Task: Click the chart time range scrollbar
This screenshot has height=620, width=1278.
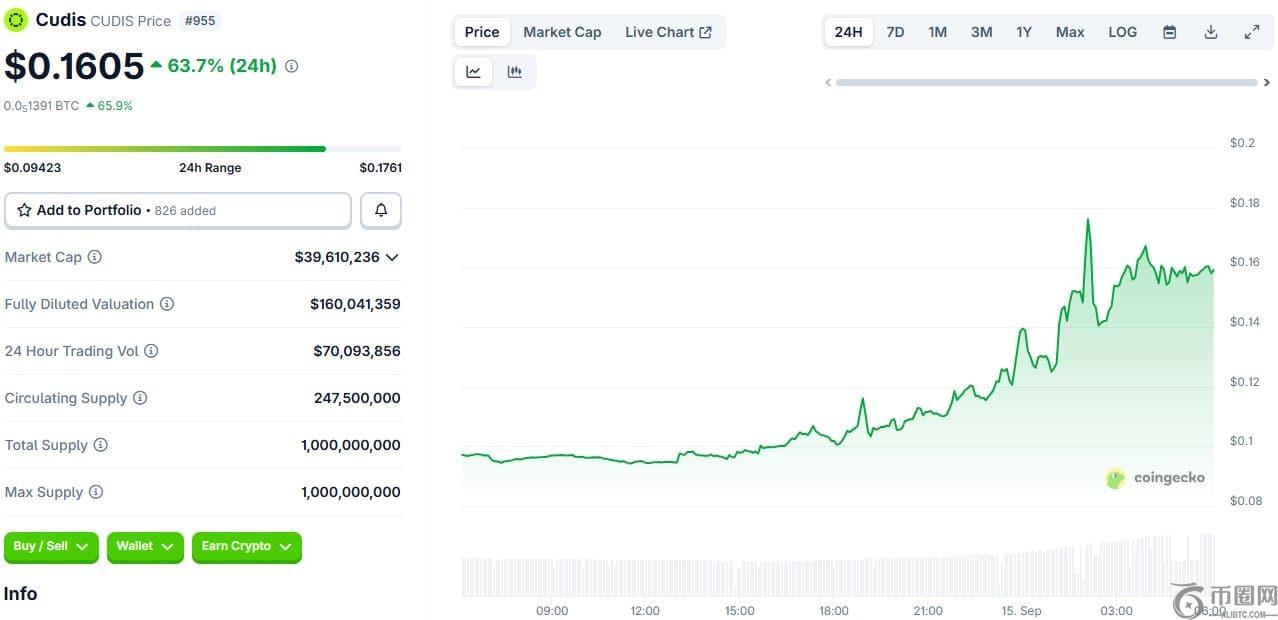Action: [1045, 82]
